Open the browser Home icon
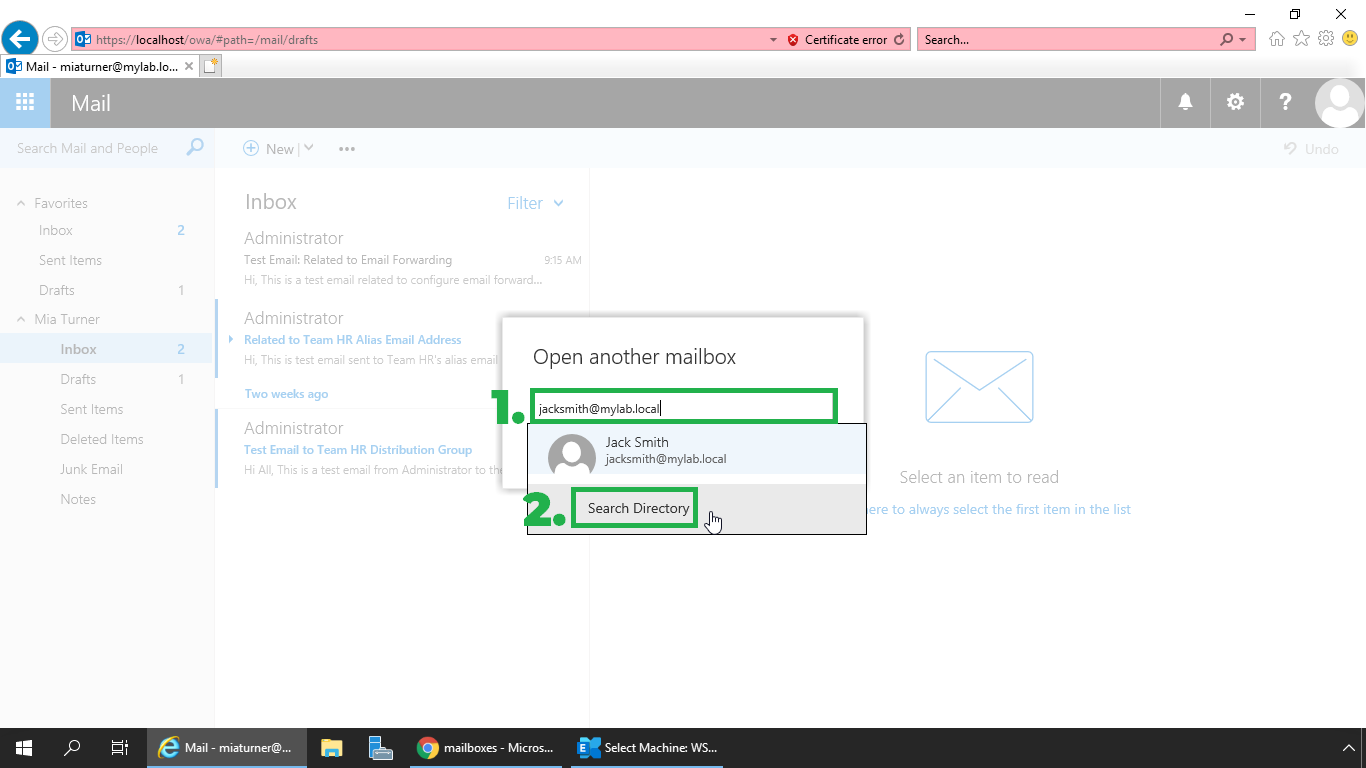This screenshot has width=1366, height=768. 1276,39
